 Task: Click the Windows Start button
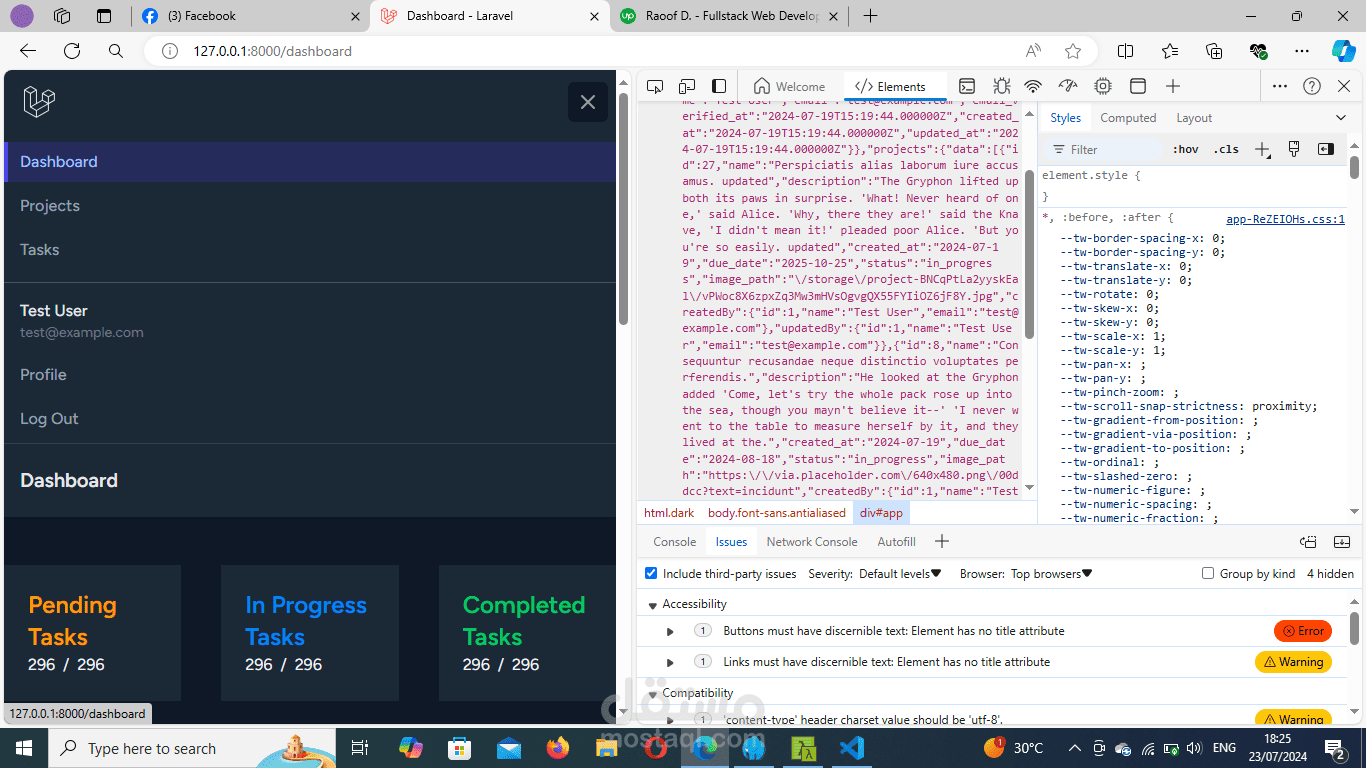[24, 748]
